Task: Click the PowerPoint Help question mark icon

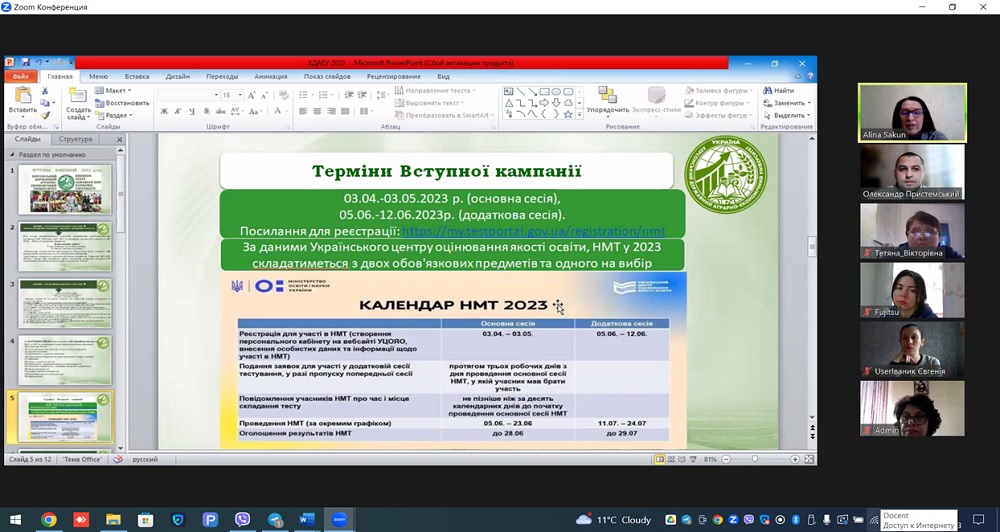Action: click(x=810, y=77)
